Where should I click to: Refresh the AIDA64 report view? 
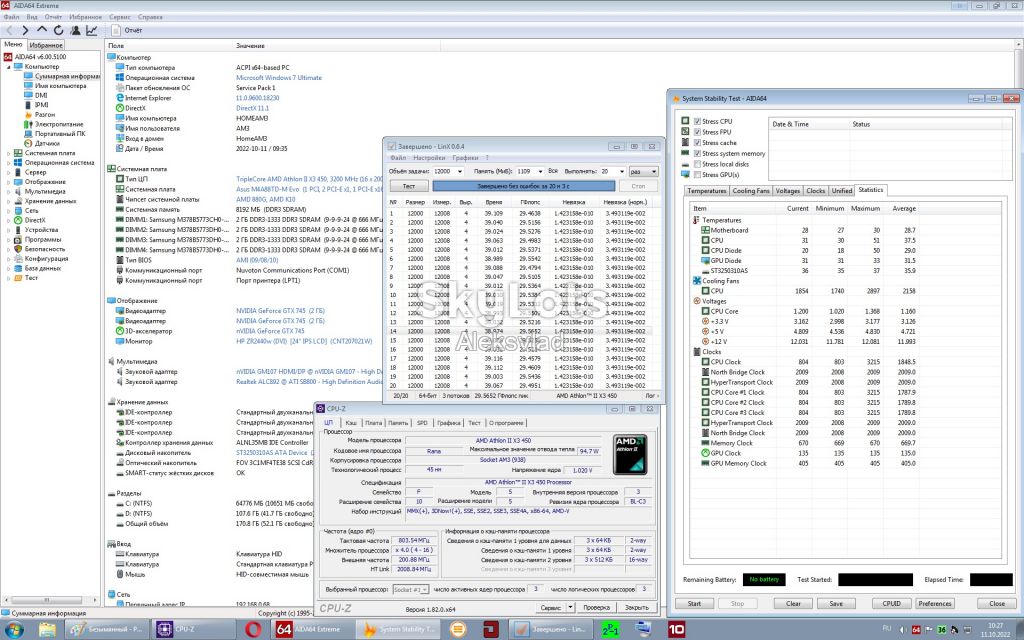click(x=59, y=30)
